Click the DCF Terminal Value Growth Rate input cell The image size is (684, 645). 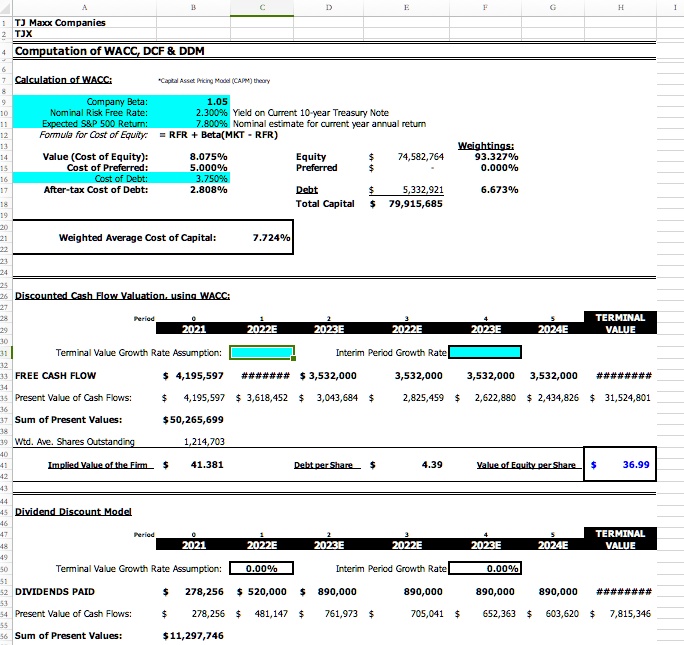[x=262, y=352]
